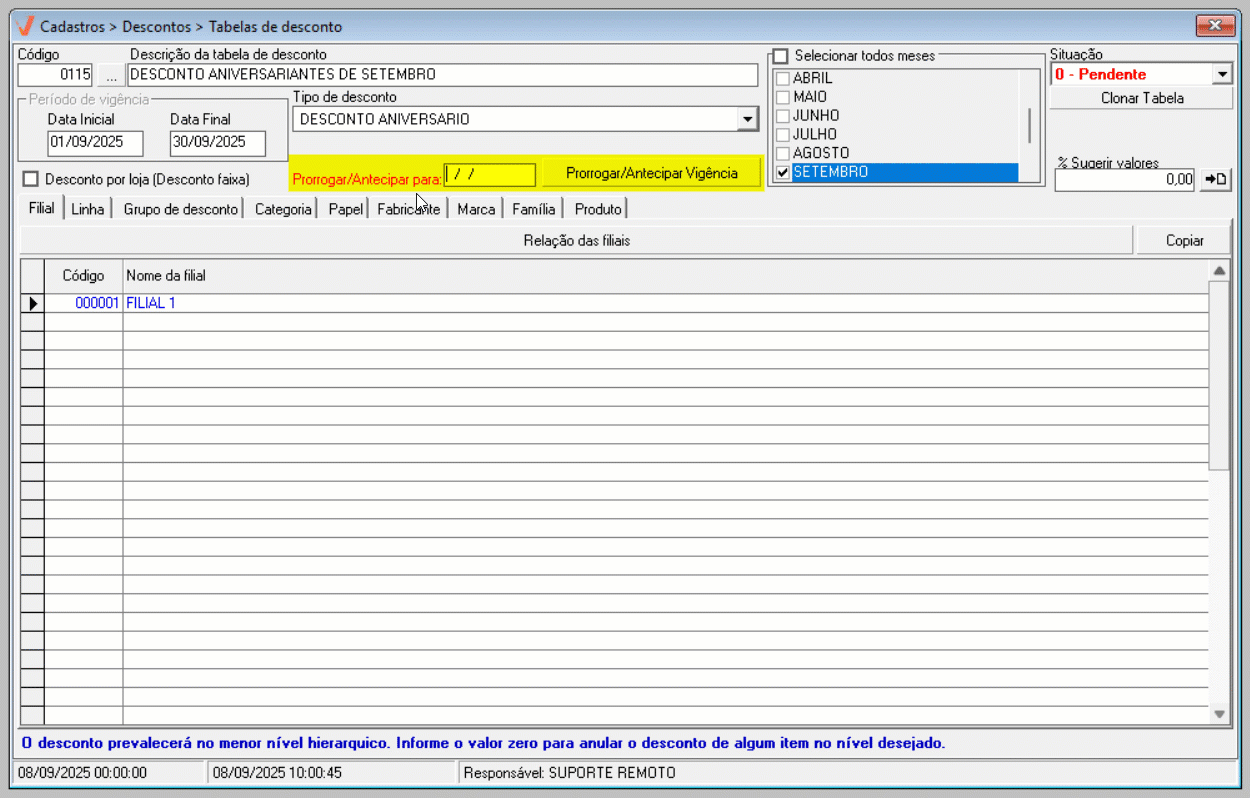The image size is (1250, 798).
Task: Switch to the Produto tab
Action: click(x=598, y=209)
